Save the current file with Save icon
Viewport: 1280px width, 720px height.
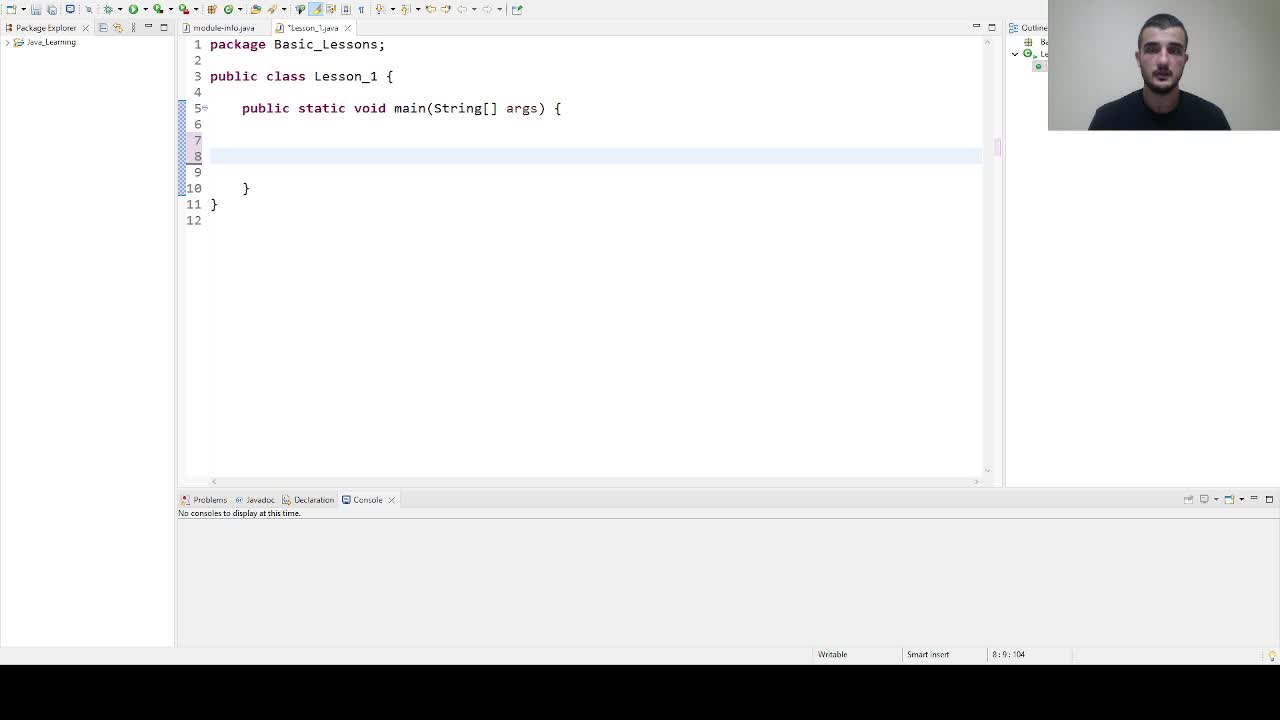(x=36, y=9)
